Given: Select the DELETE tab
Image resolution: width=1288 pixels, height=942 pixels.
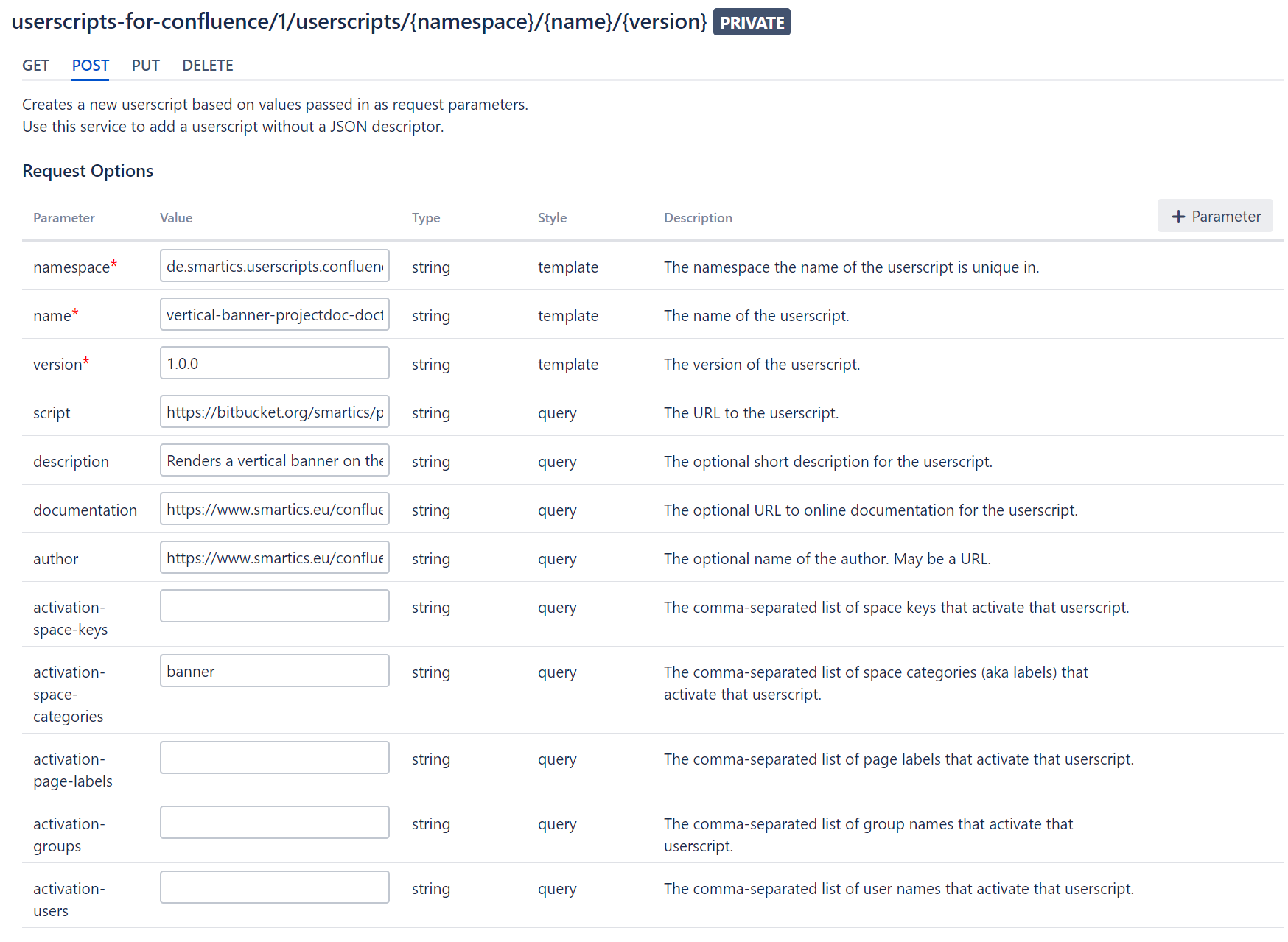Looking at the screenshot, I should (x=207, y=66).
